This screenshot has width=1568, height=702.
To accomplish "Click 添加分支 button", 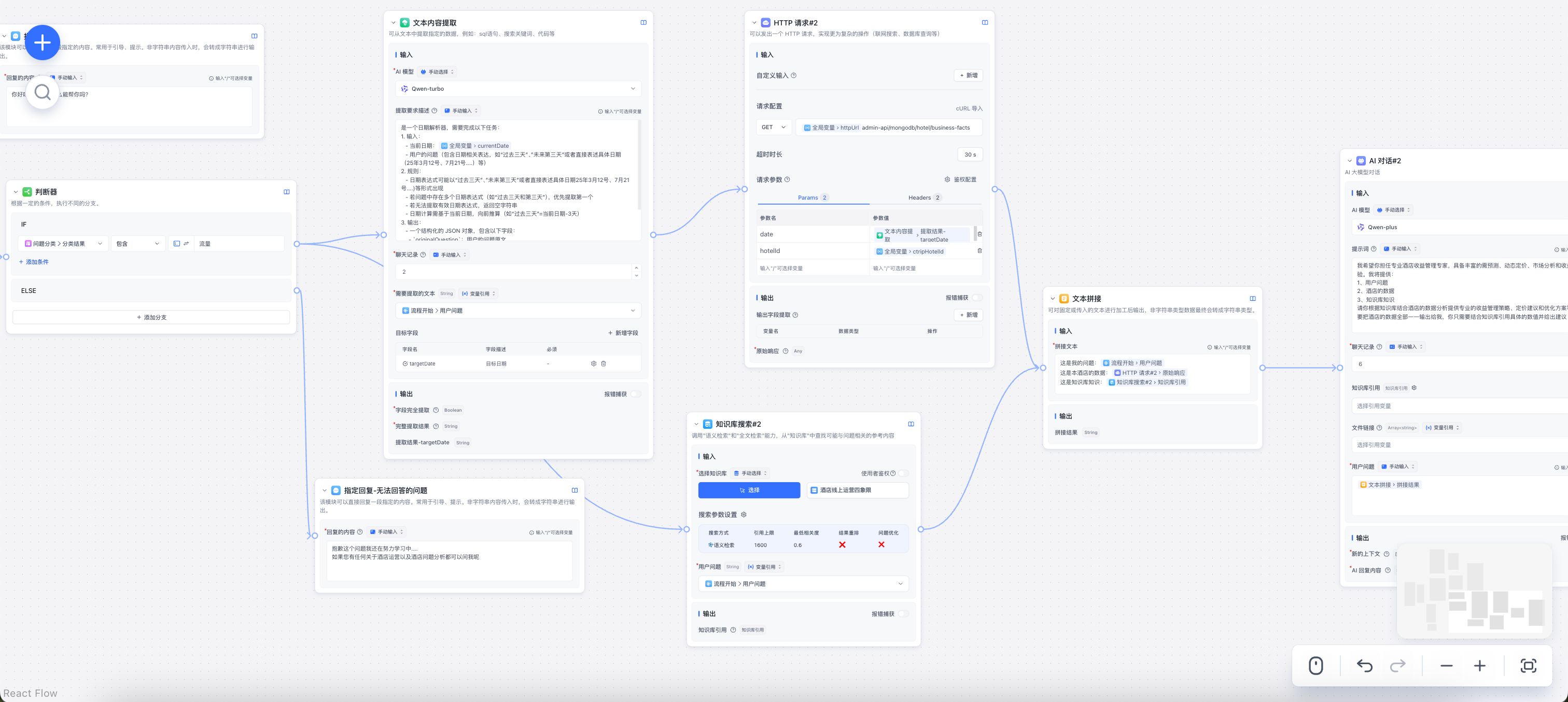I will pyautogui.click(x=151, y=317).
